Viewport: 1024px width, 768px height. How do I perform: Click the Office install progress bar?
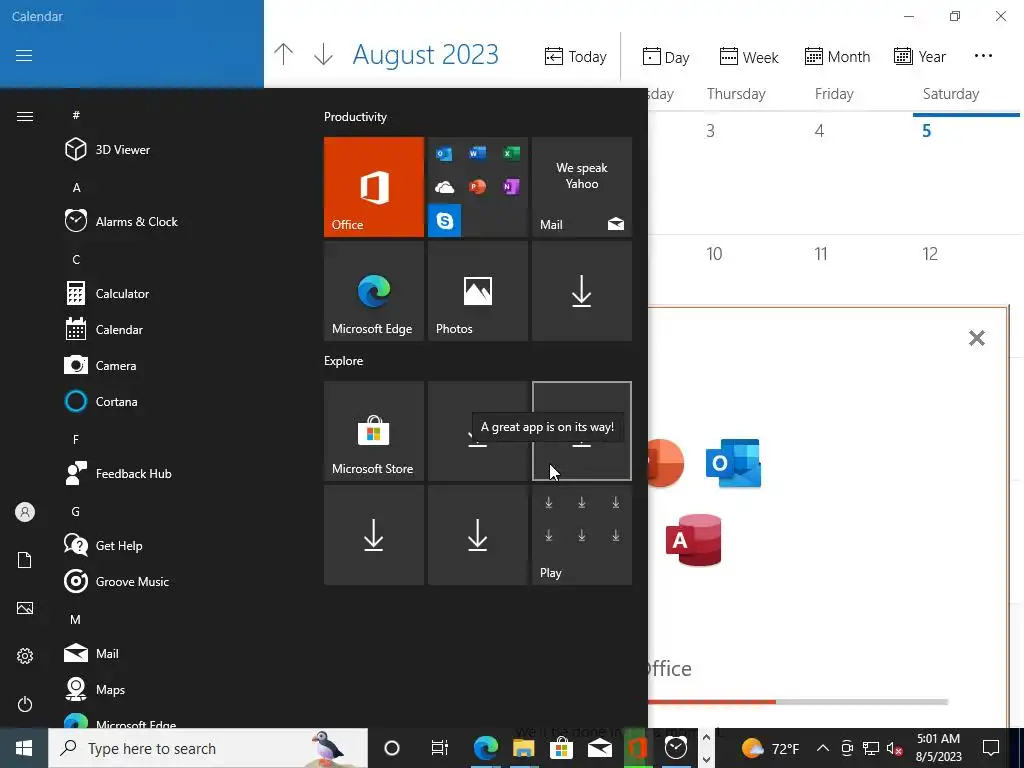pos(797,702)
